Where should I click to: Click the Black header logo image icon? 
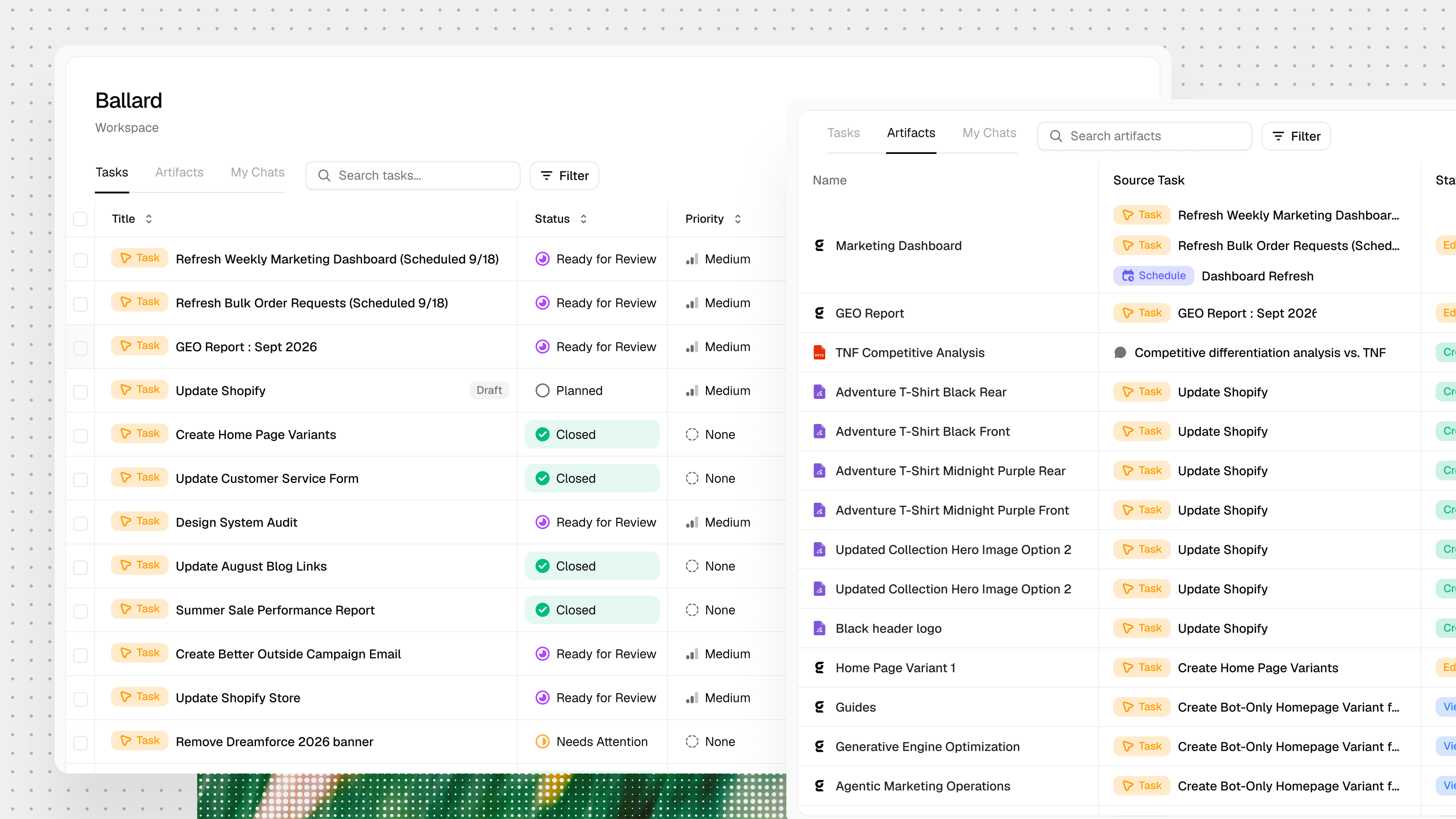[x=819, y=628]
